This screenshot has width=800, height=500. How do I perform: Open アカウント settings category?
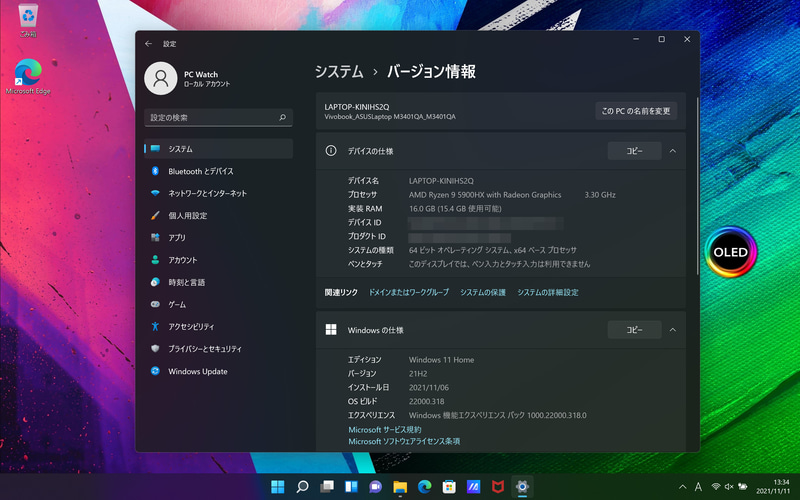[218, 260]
